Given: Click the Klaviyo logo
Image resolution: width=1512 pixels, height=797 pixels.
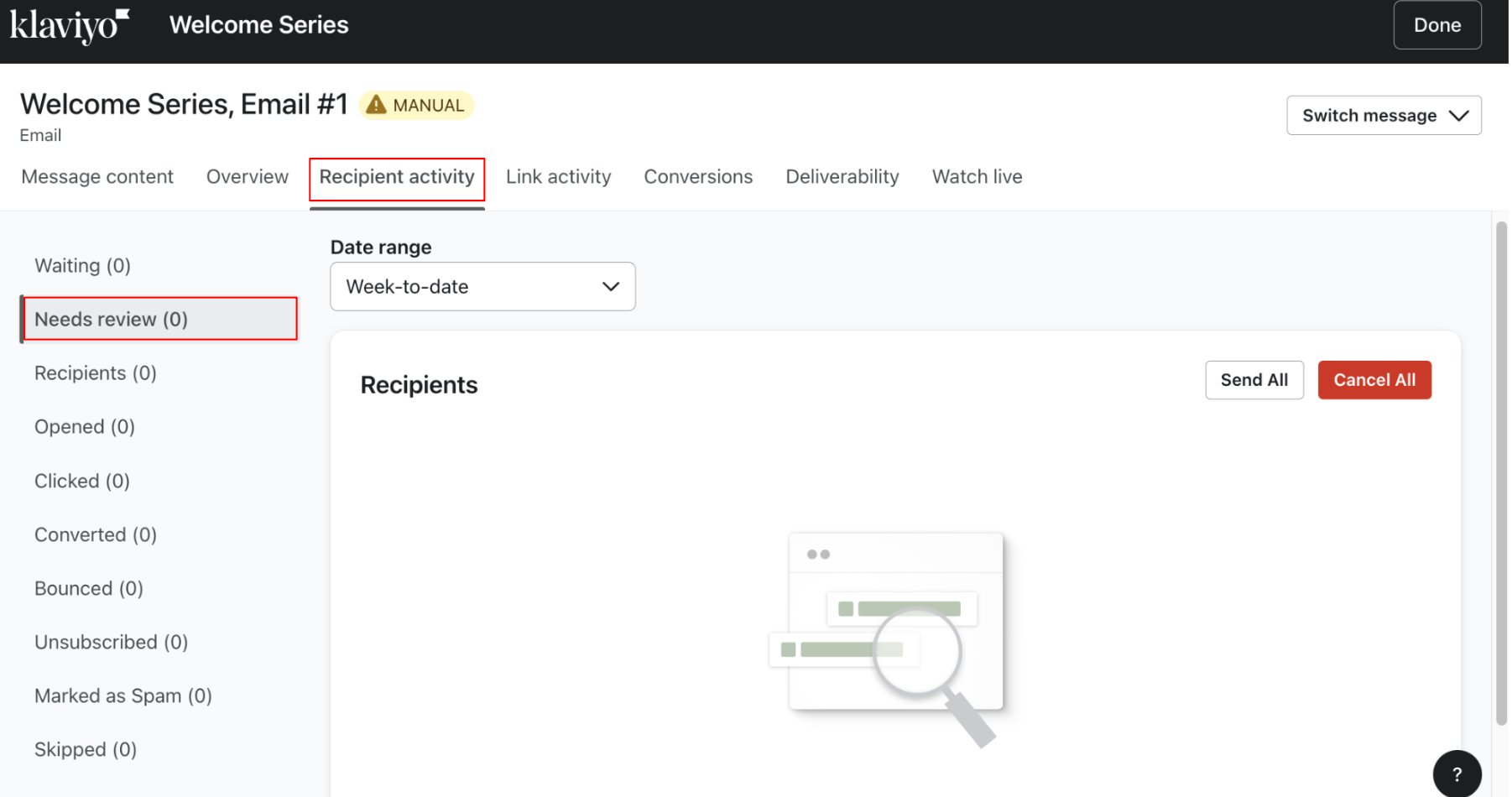Looking at the screenshot, I should tap(70, 25).
